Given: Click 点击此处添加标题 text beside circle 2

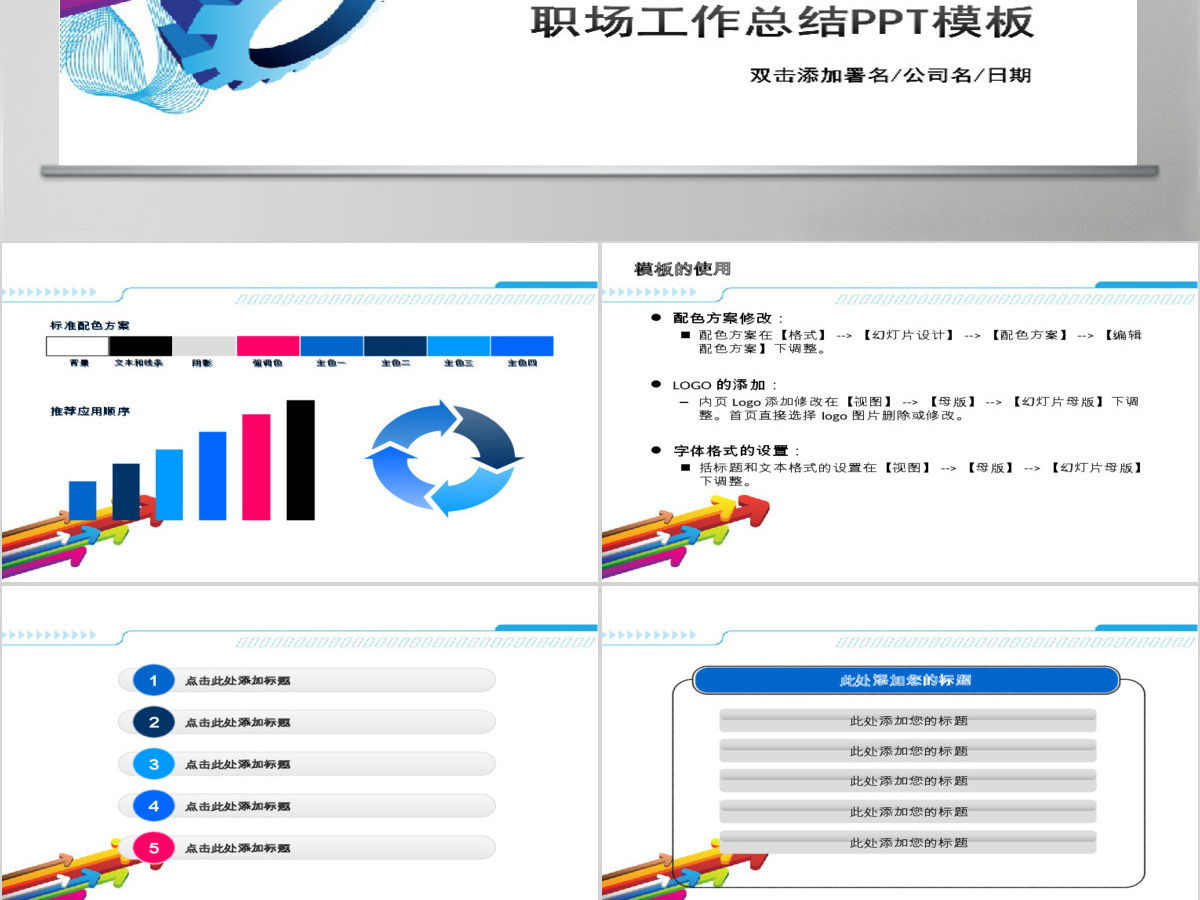Looking at the screenshot, I should click(238, 723).
